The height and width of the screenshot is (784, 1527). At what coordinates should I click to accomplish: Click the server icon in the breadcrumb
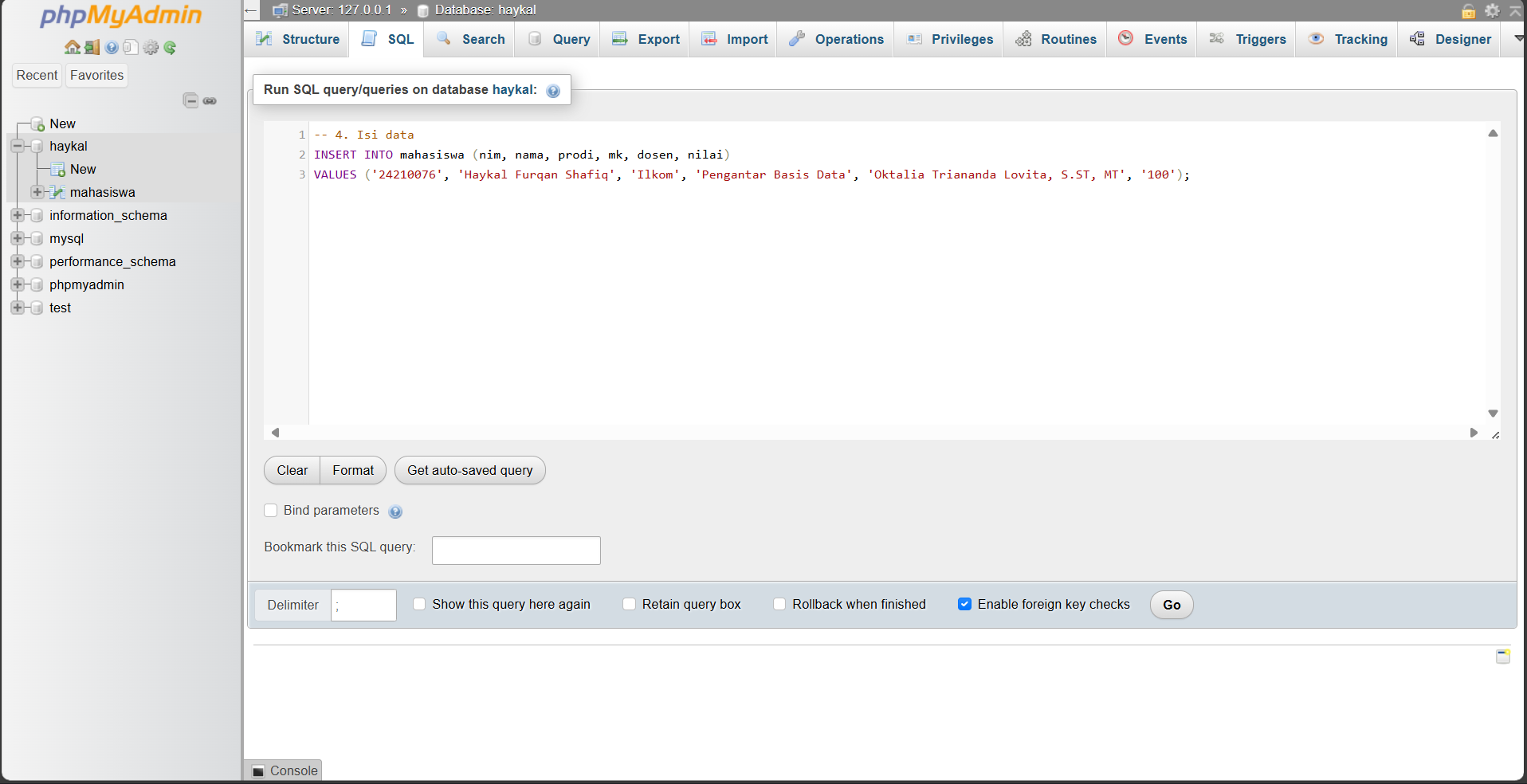(x=280, y=10)
